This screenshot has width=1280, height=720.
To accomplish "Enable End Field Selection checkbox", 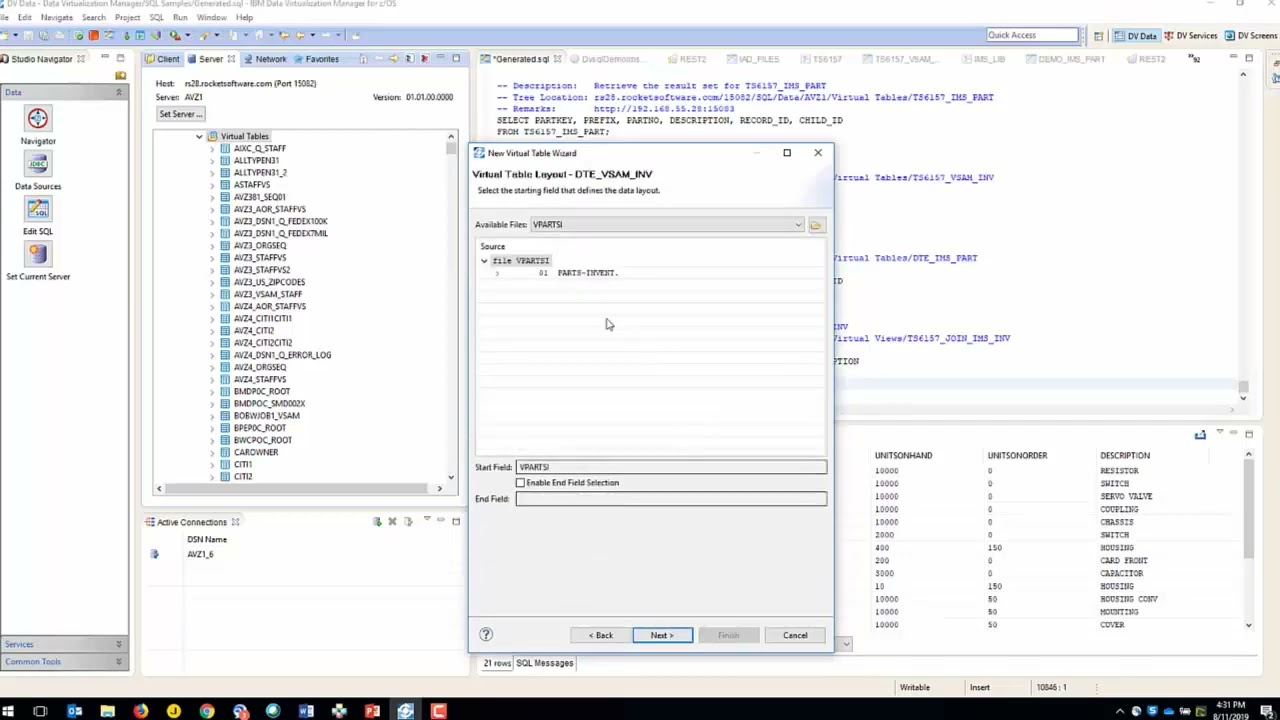I will pyautogui.click(x=520, y=483).
